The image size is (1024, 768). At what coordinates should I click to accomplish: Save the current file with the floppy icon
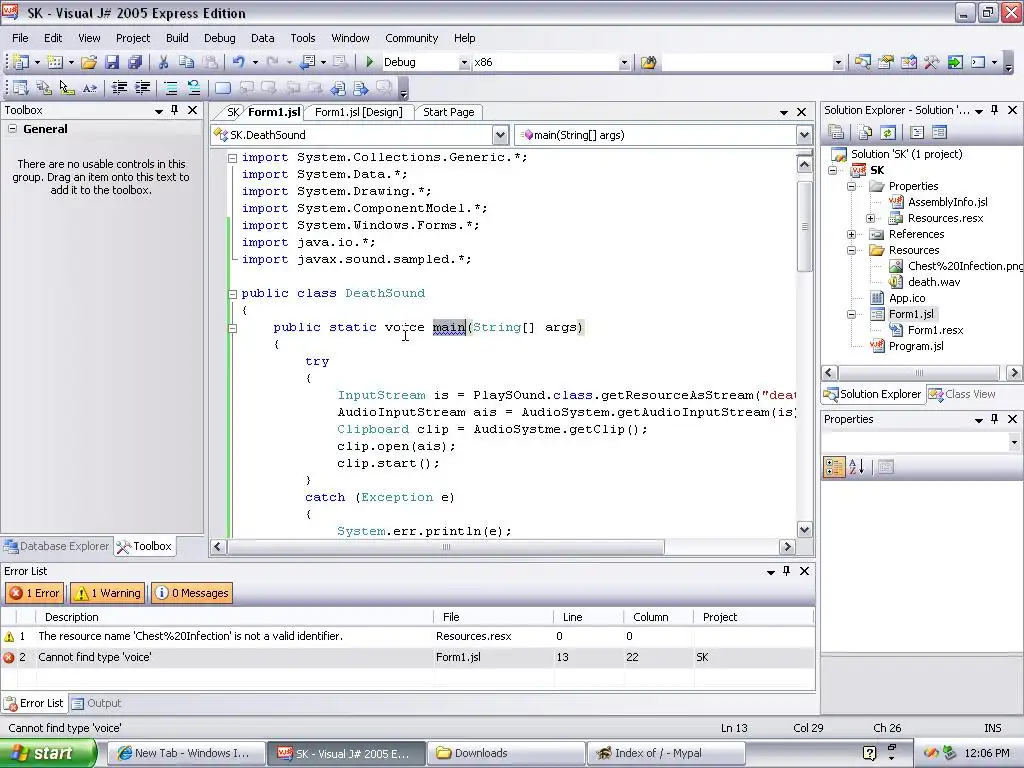(x=112, y=62)
